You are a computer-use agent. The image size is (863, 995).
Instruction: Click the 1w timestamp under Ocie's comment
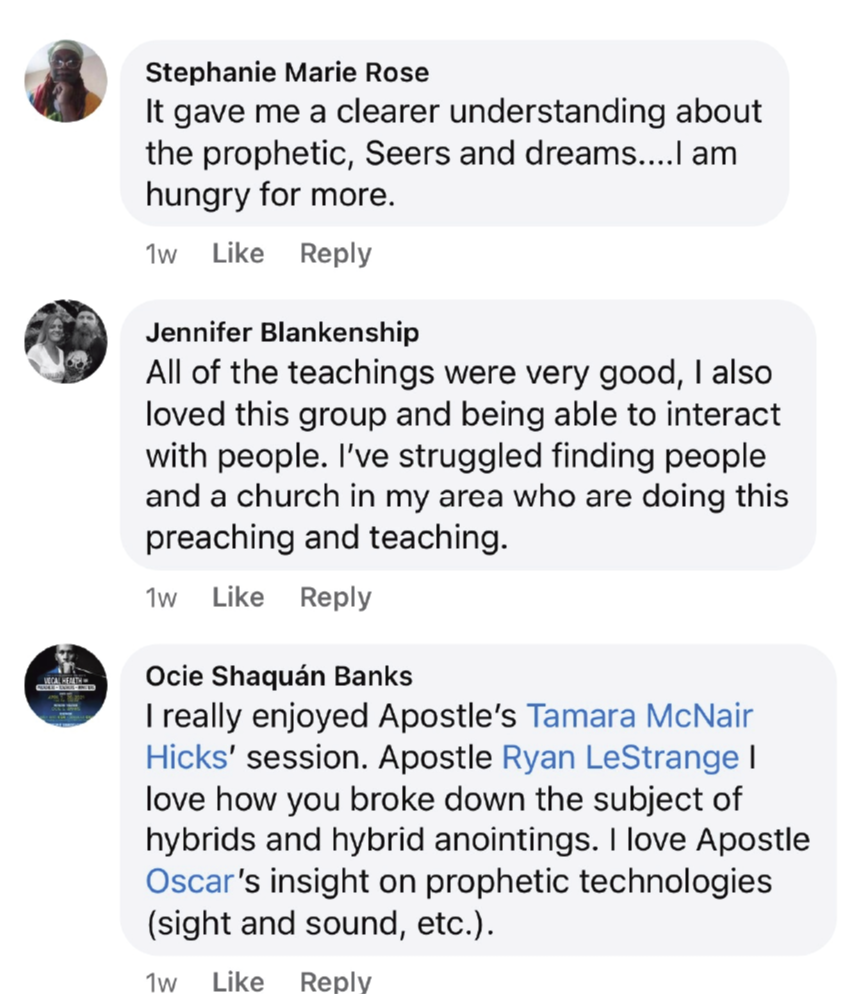pyautogui.click(x=161, y=983)
